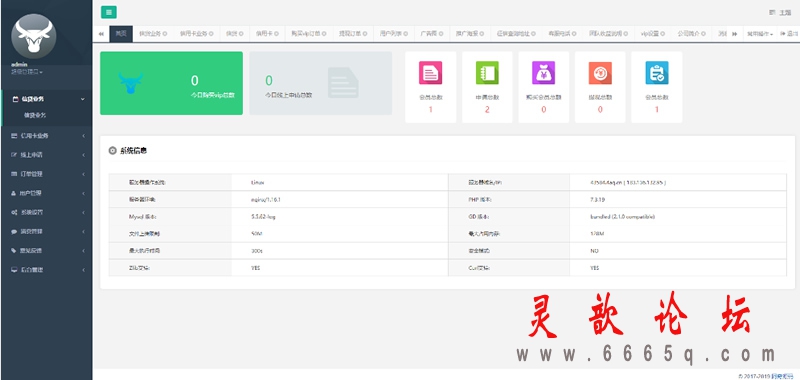The height and width of the screenshot is (380, 800).
Task: Click the orange yen coin icon
Action: [600, 72]
